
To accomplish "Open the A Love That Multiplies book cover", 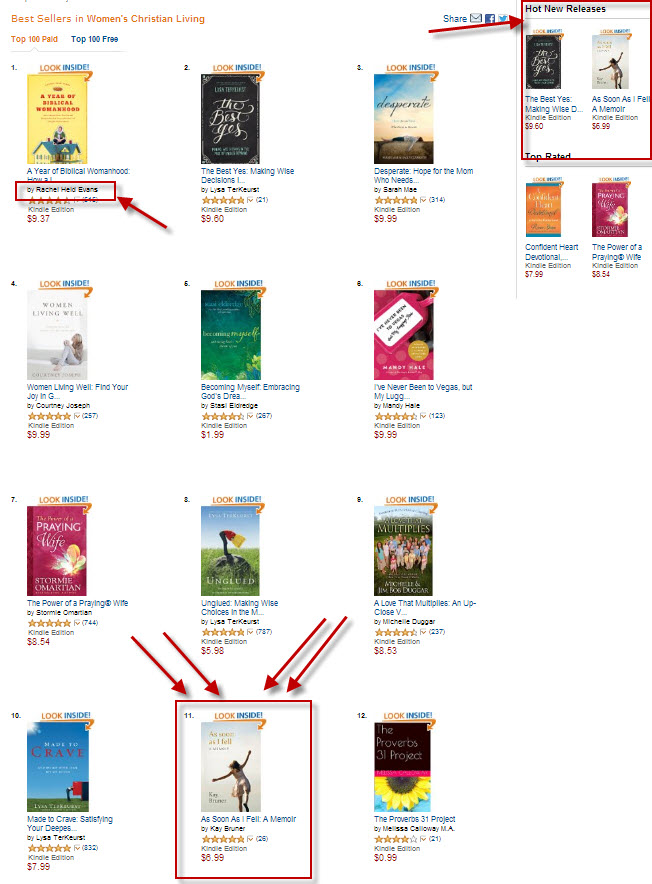I will pyautogui.click(x=403, y=551).
